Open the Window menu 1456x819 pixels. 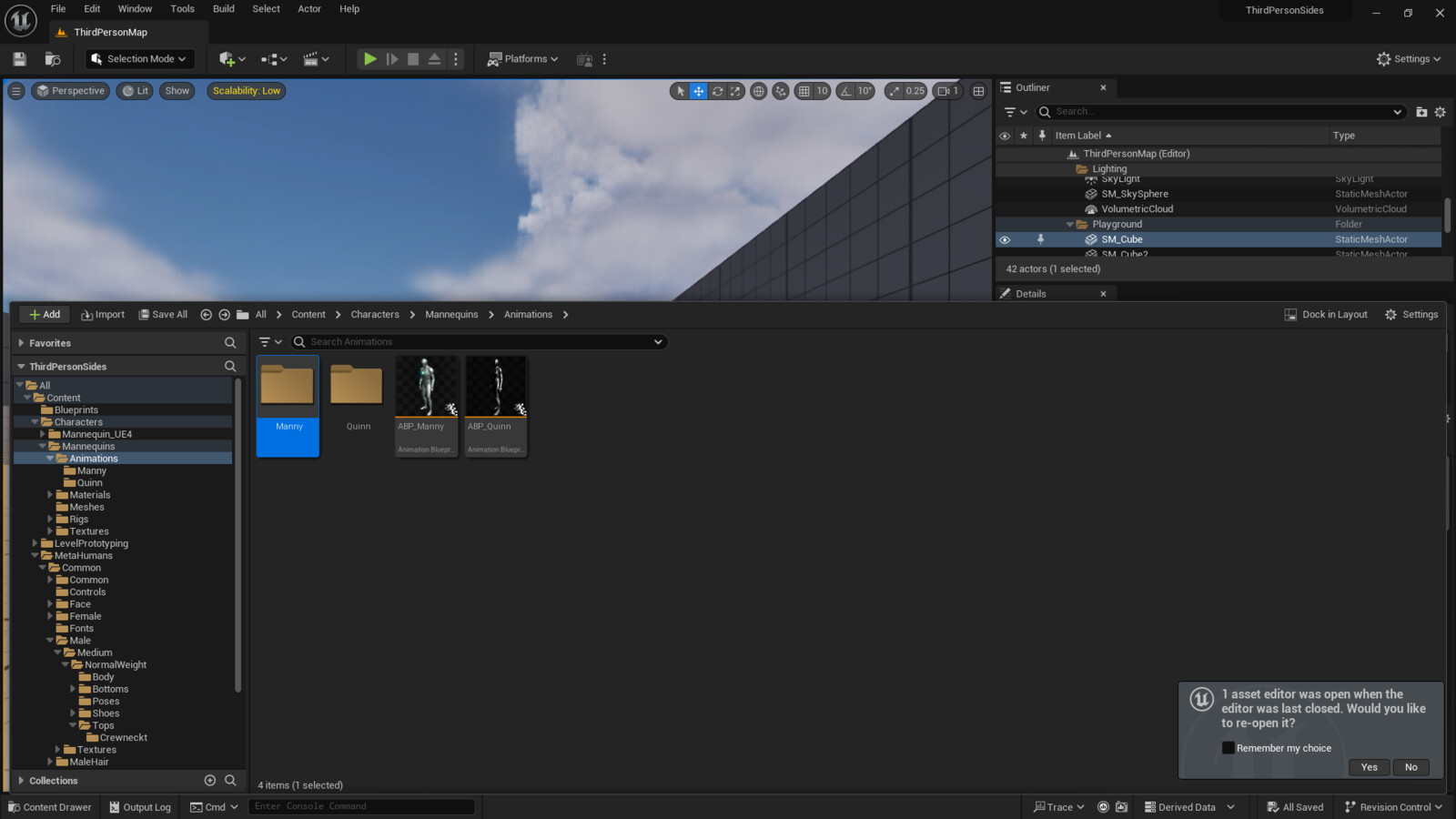[135, 9]
